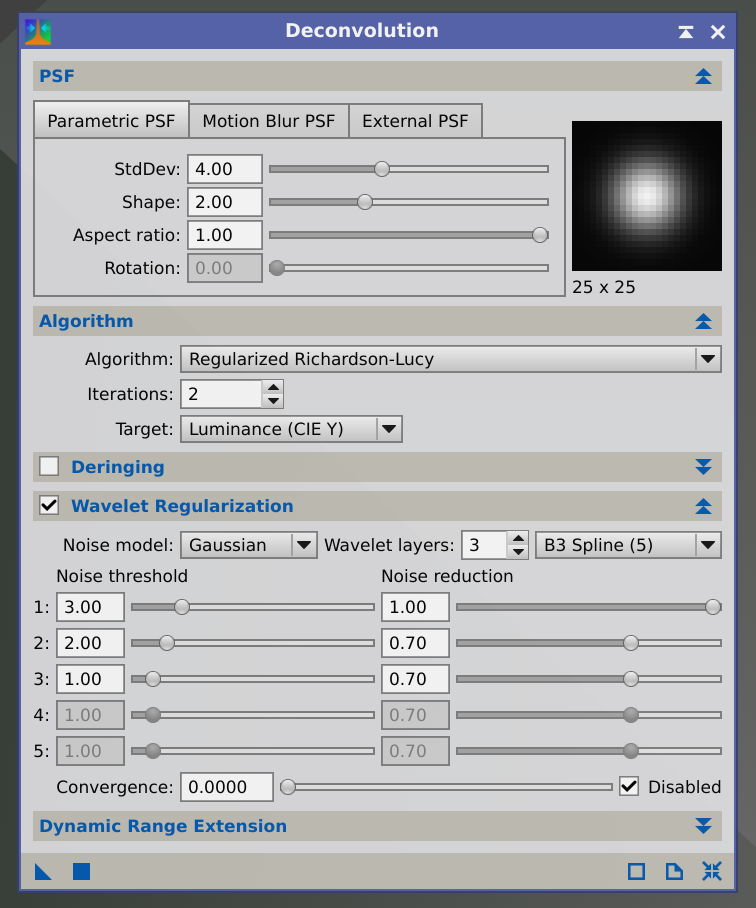Click the Wavelet layers number field
Image resolution: width=756 pixels, height=908 pixels.
(x=485, y=545)
